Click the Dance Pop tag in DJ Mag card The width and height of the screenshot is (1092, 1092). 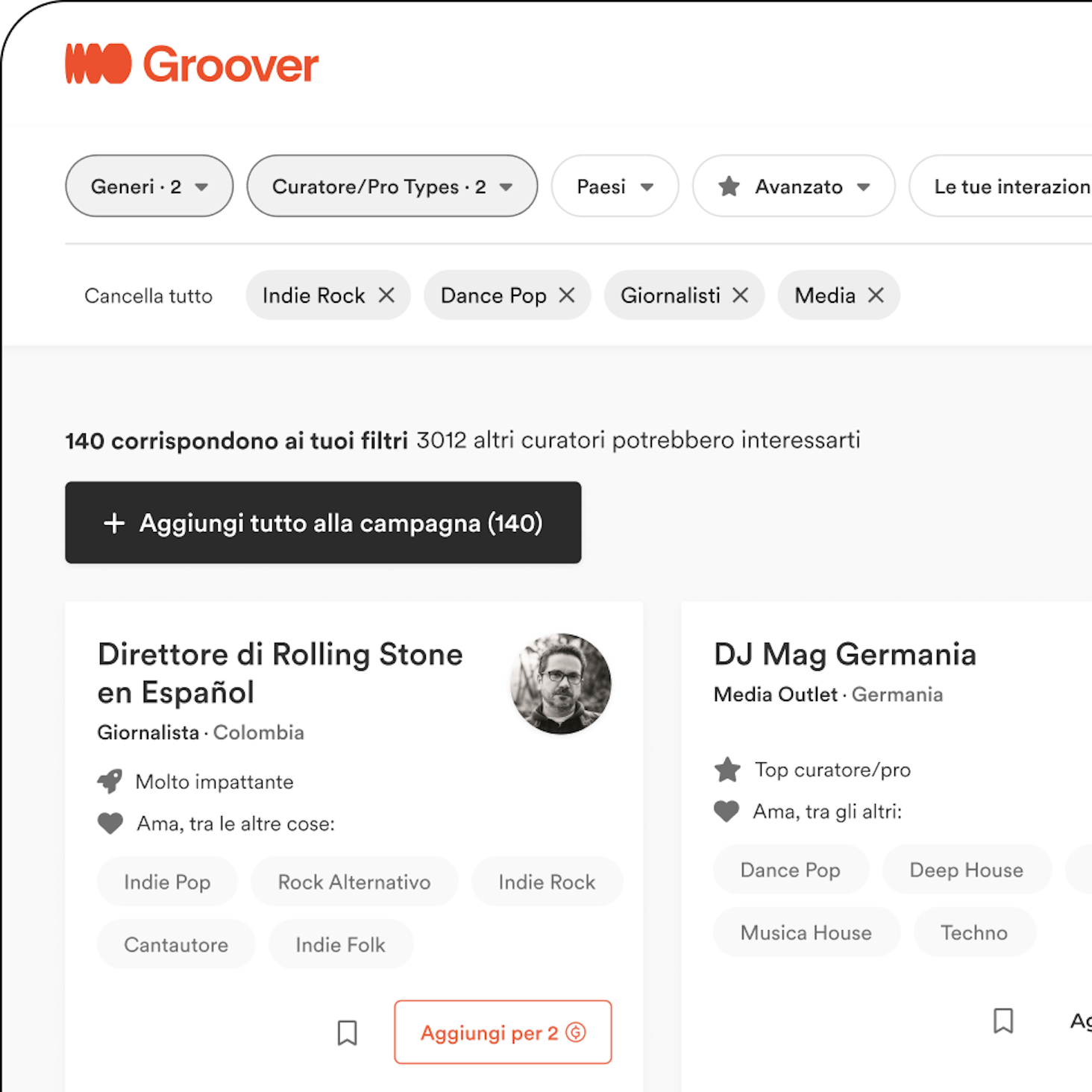(x=791, y=870)
